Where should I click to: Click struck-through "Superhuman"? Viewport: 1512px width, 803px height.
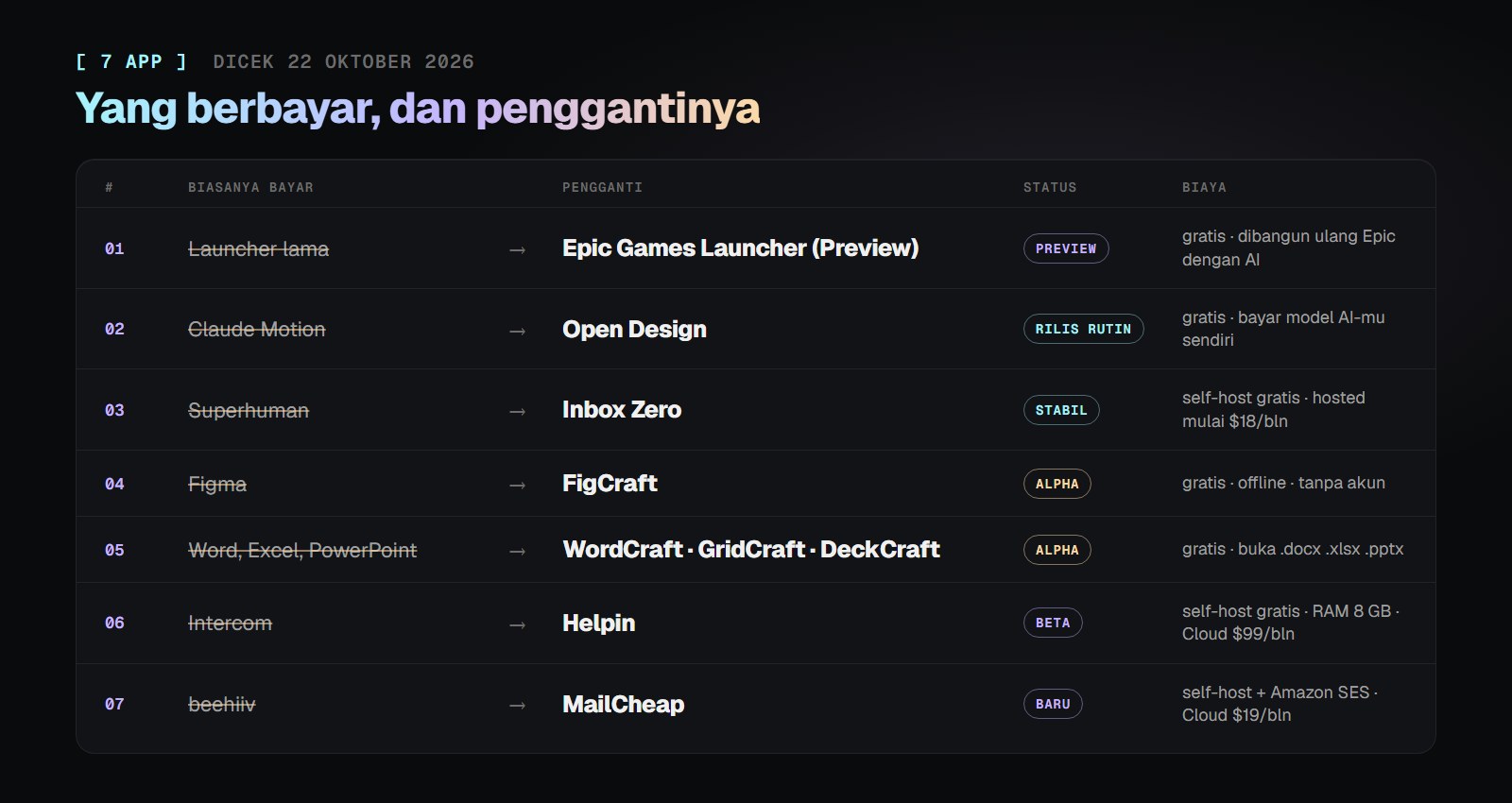click(249, 410)
